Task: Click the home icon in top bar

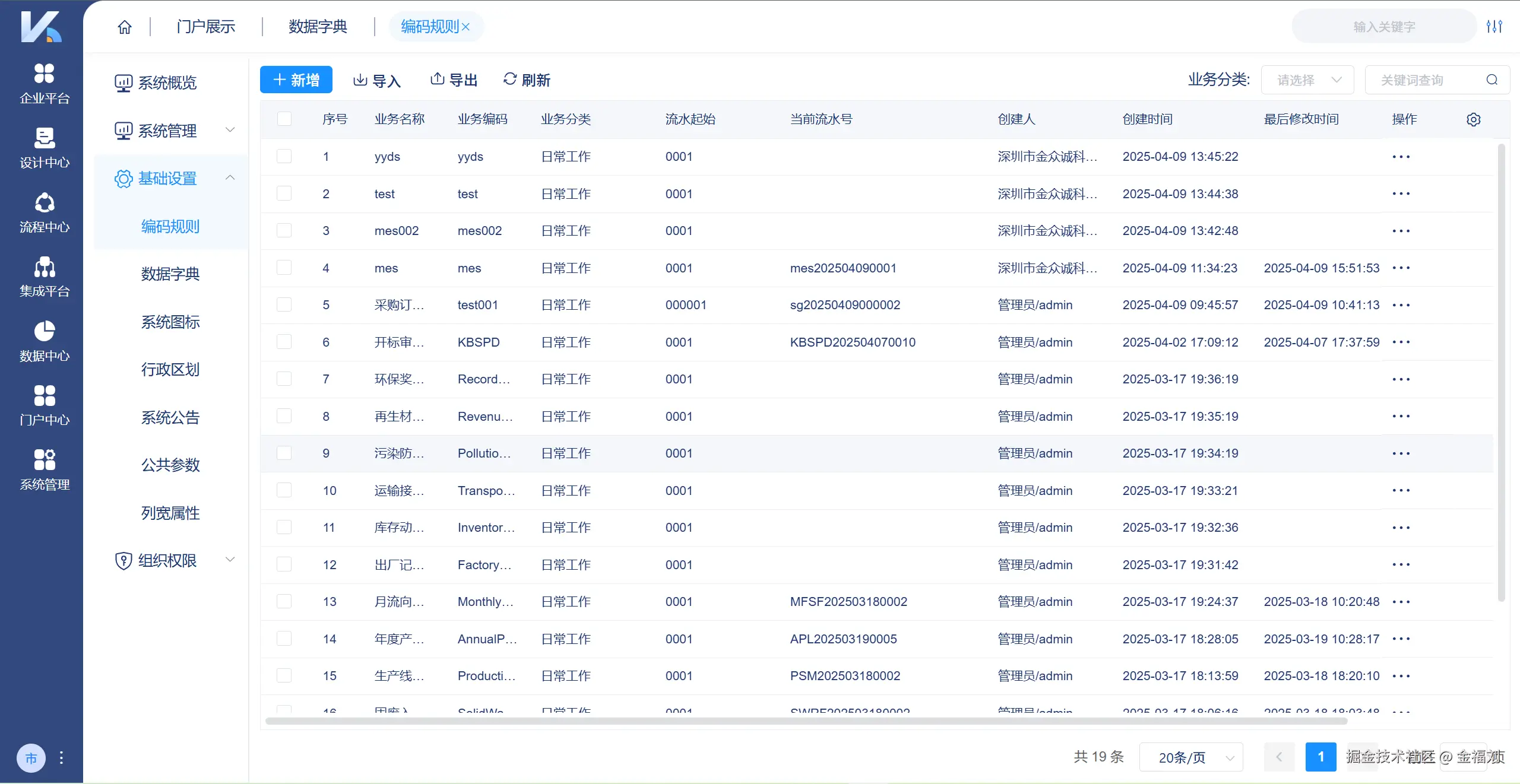Action: pyautogui.click(x=125, y=27)
